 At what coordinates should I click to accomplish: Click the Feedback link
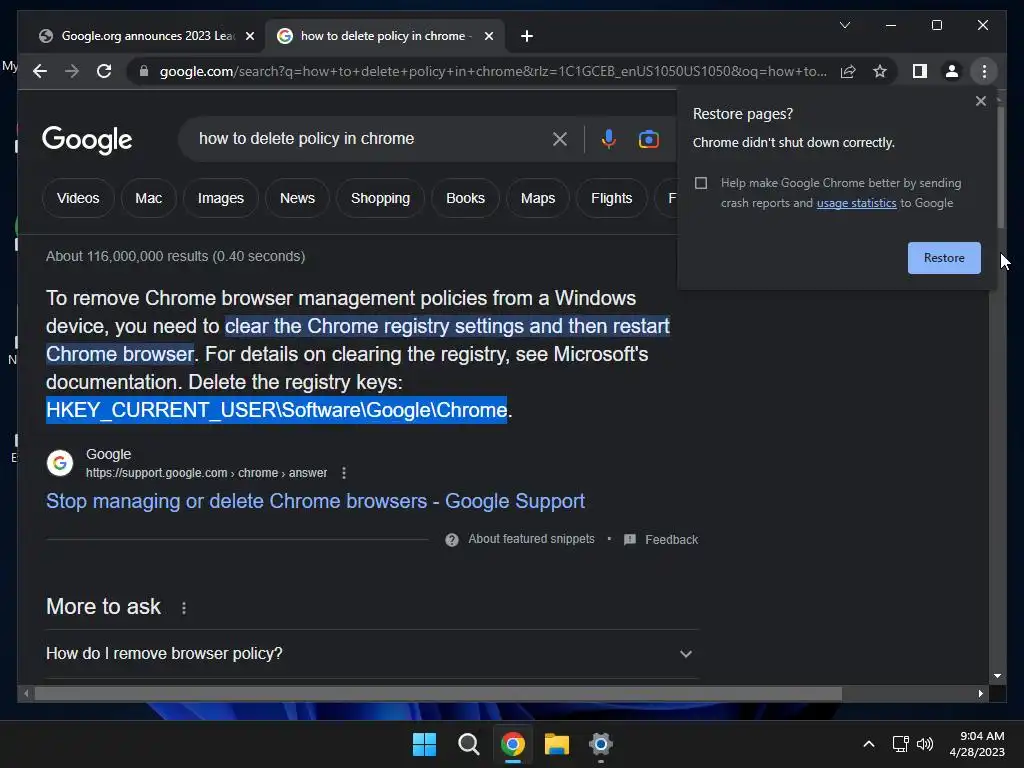click(x=671, y=539)
